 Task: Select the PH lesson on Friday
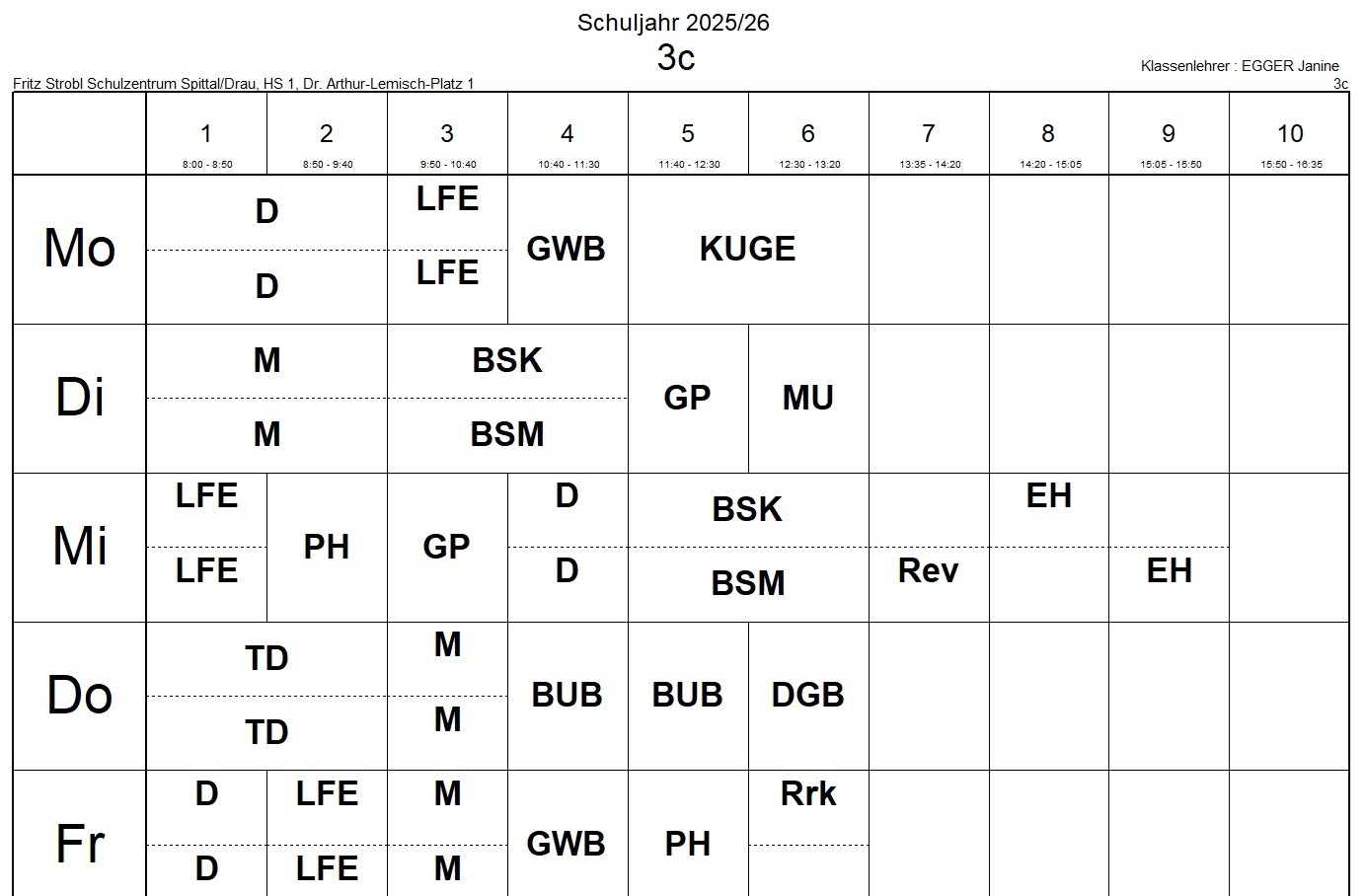[x=687, y=844]
